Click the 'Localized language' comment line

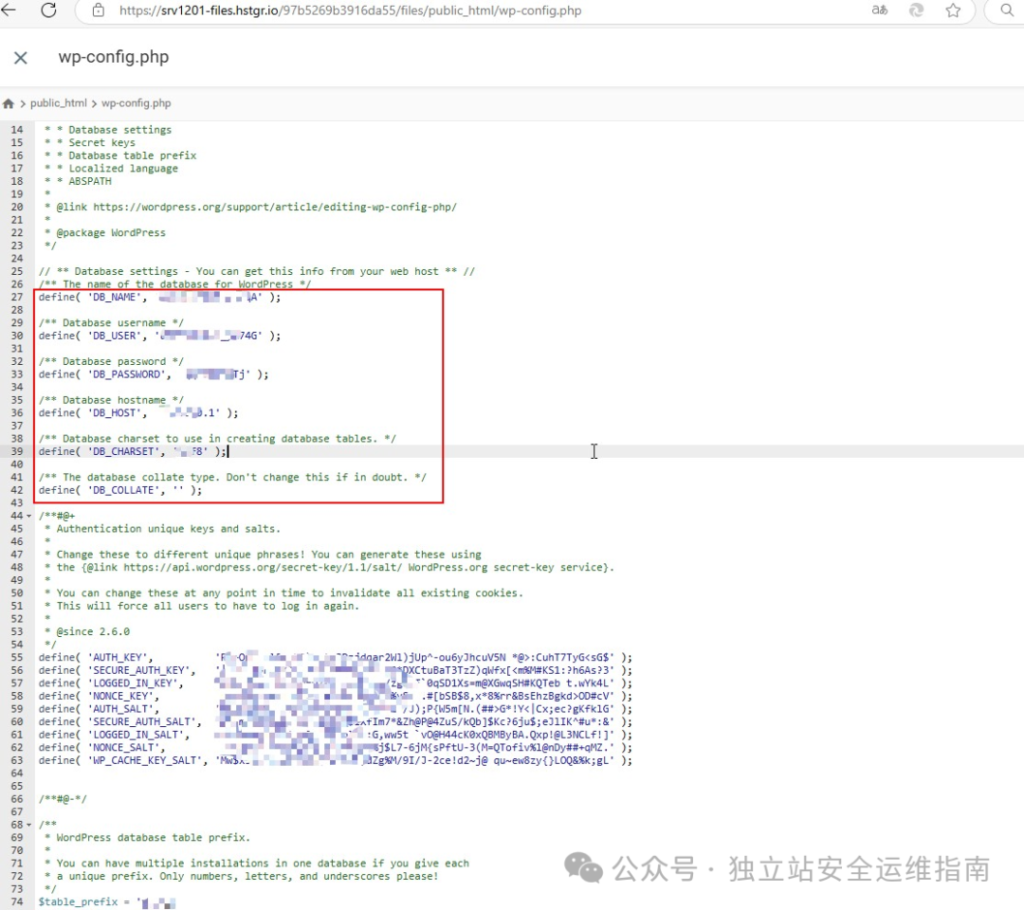111,169
